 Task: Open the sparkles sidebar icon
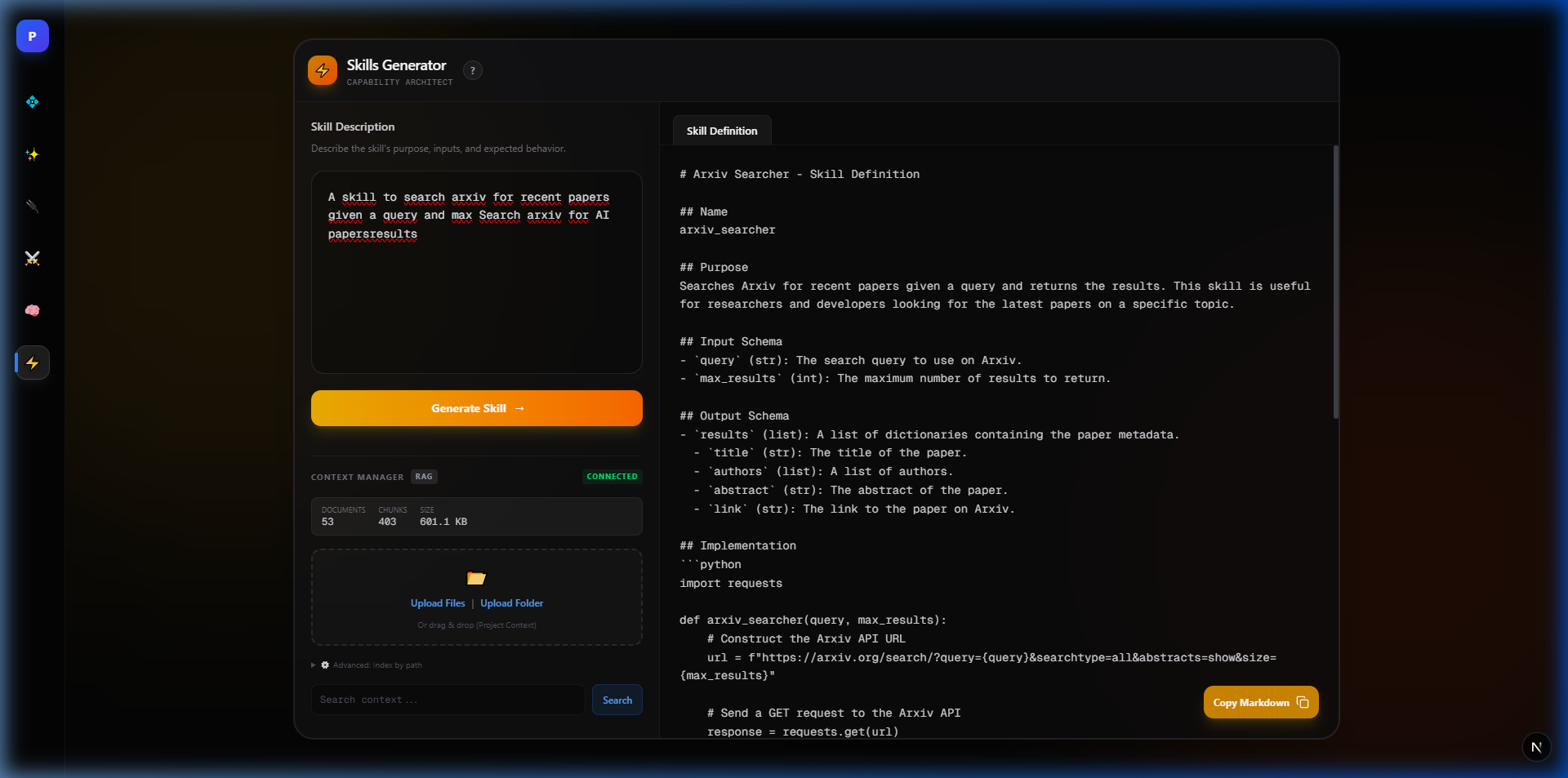coord(33,154)
